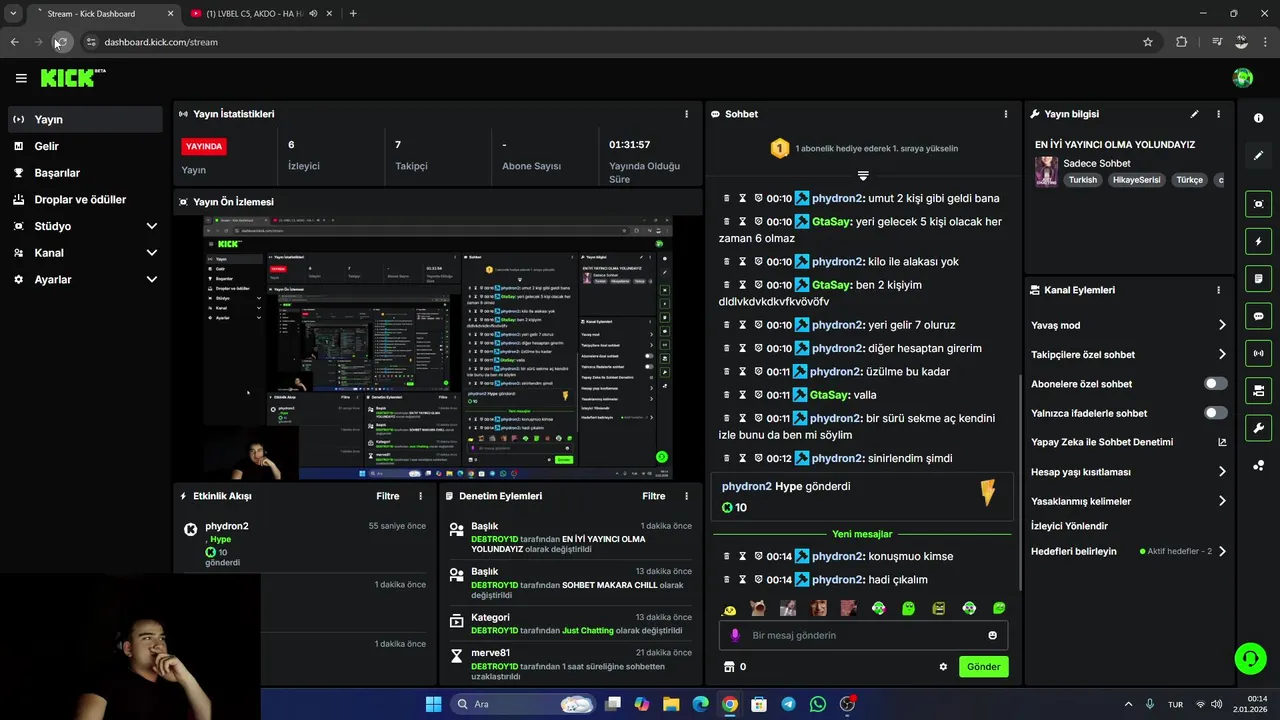Image resolution: width=1280 pixels, height=720 pixels.
Task: Toggle the broadcast signal panel icon in sidebar
Action: [1258, 353]
